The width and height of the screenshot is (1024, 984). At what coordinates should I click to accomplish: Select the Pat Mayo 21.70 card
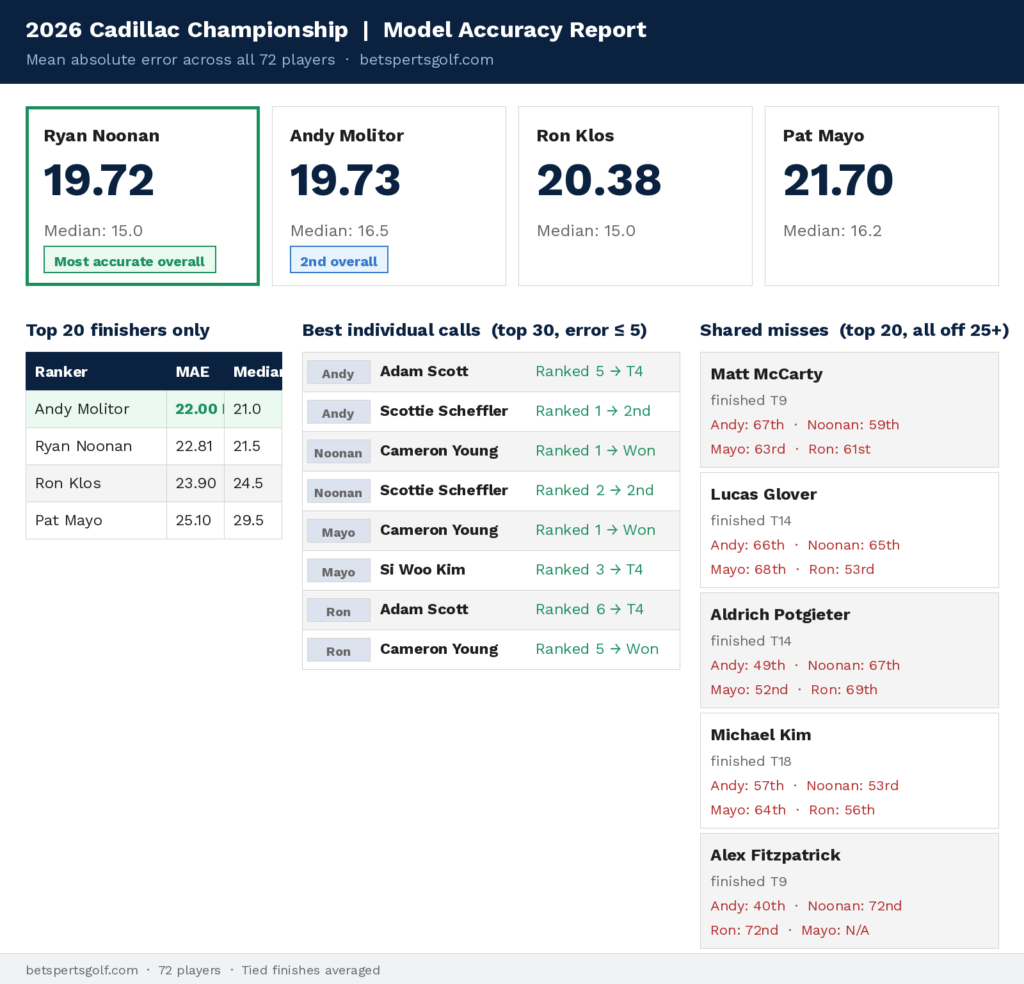pos(882,196)
